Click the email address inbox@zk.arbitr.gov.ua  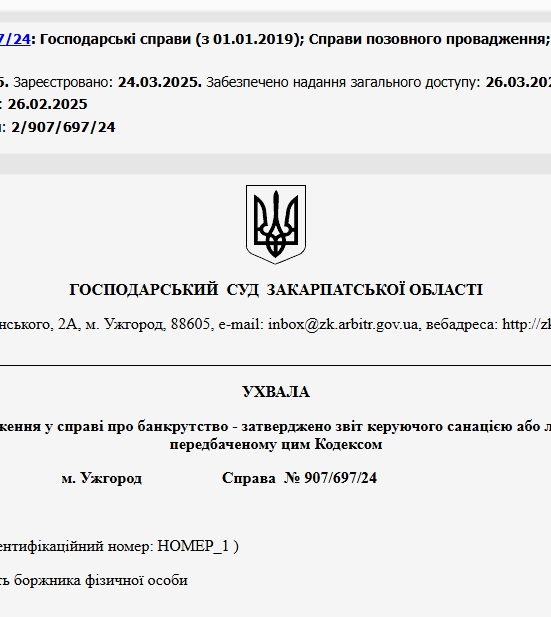343,324
